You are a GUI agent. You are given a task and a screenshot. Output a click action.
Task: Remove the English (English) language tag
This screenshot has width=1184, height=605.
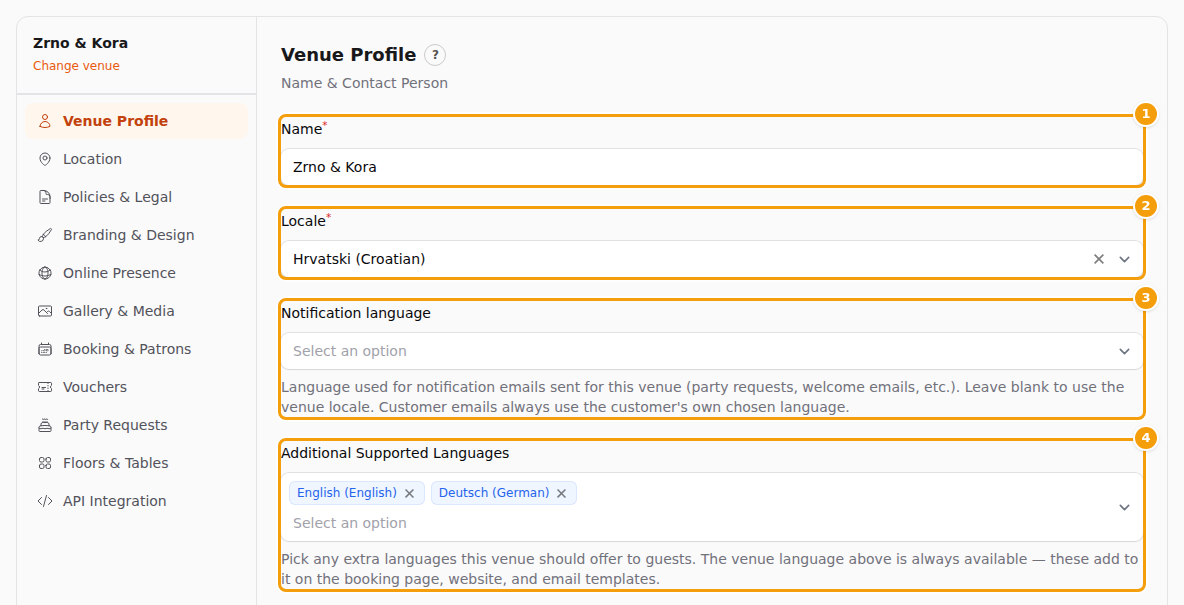[x=409, y=493]
